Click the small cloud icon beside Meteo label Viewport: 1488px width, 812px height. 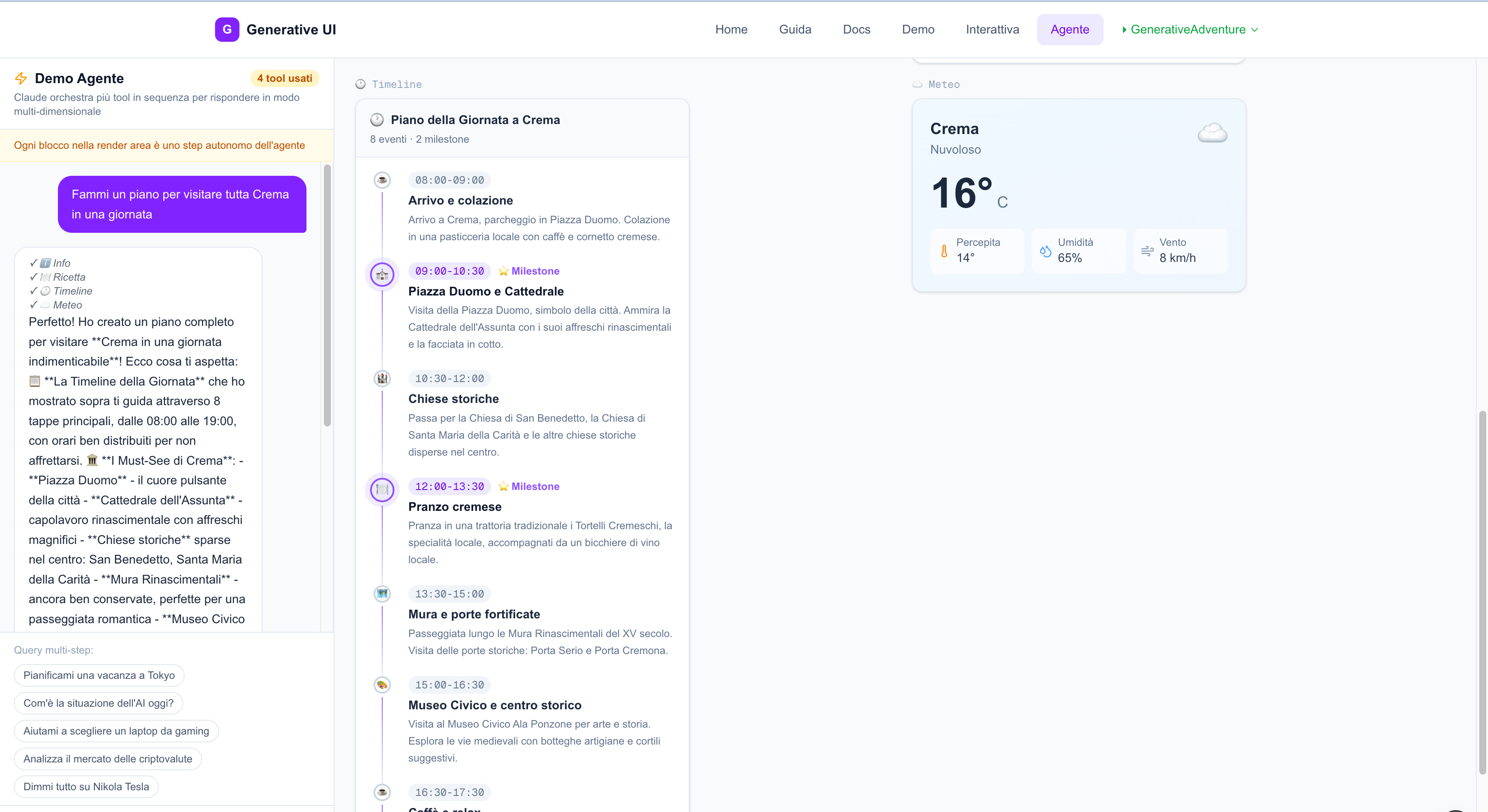click(917, 84)
